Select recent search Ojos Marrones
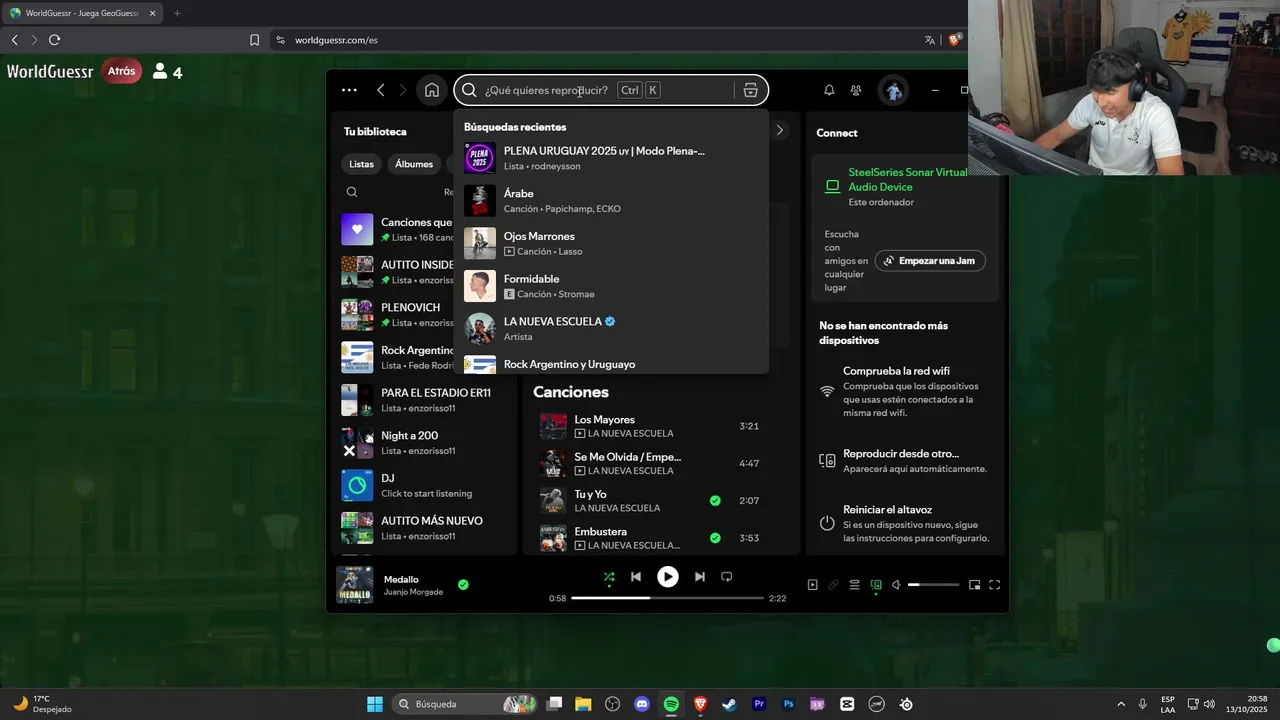 pyautogui.click(x=611, y=243)
